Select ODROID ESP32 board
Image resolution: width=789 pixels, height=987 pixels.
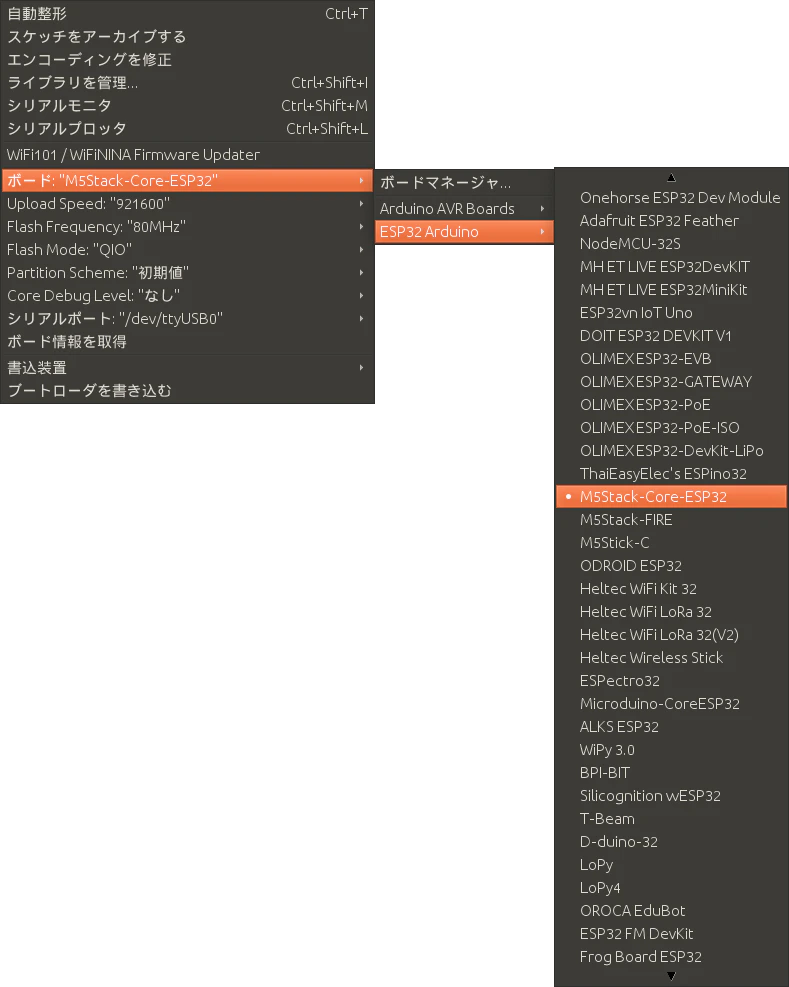(x=671, y=566)
